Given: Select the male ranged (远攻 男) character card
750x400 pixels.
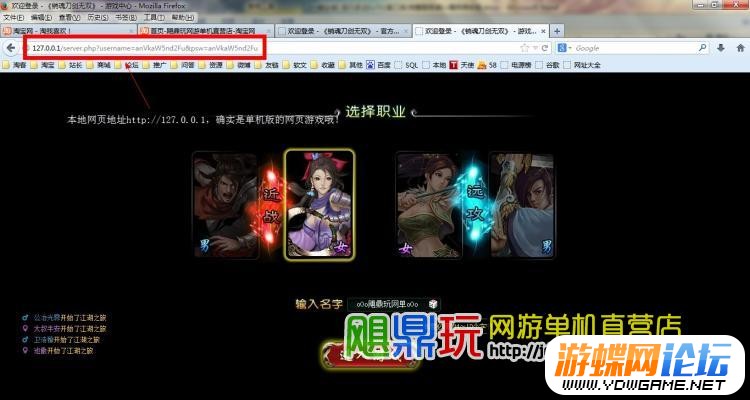Looking at the screenshot, I should [522, 205].
